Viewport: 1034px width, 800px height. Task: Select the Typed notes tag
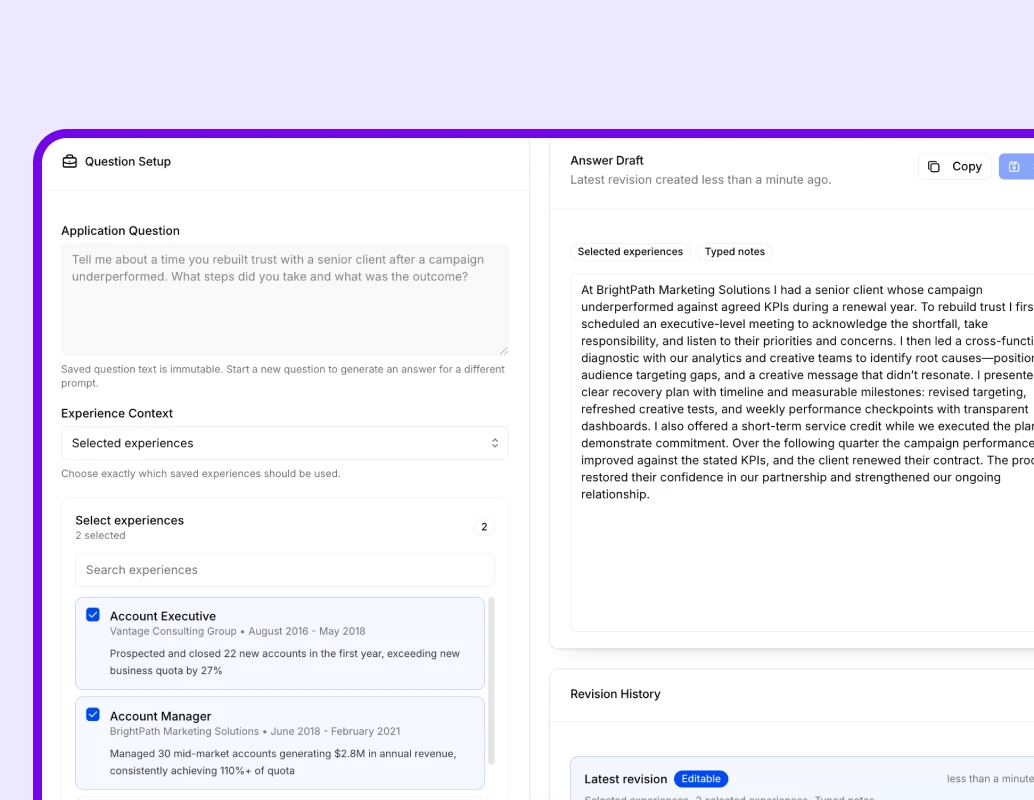point(735,252)
